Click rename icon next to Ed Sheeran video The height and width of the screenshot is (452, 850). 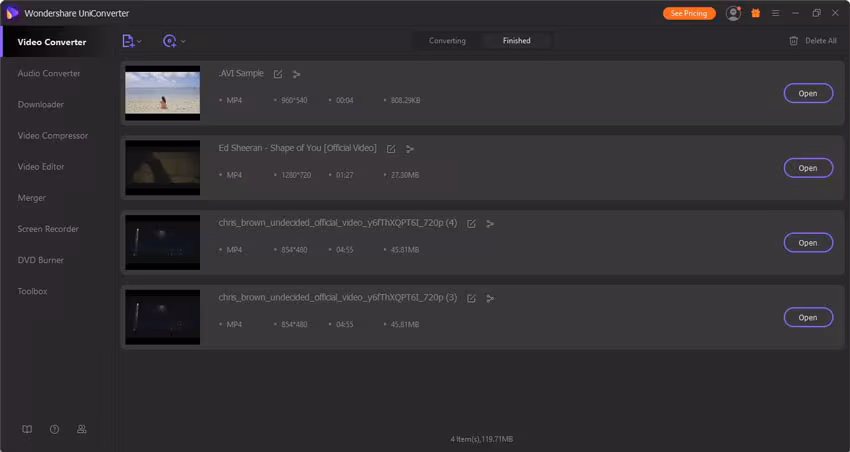391,149
